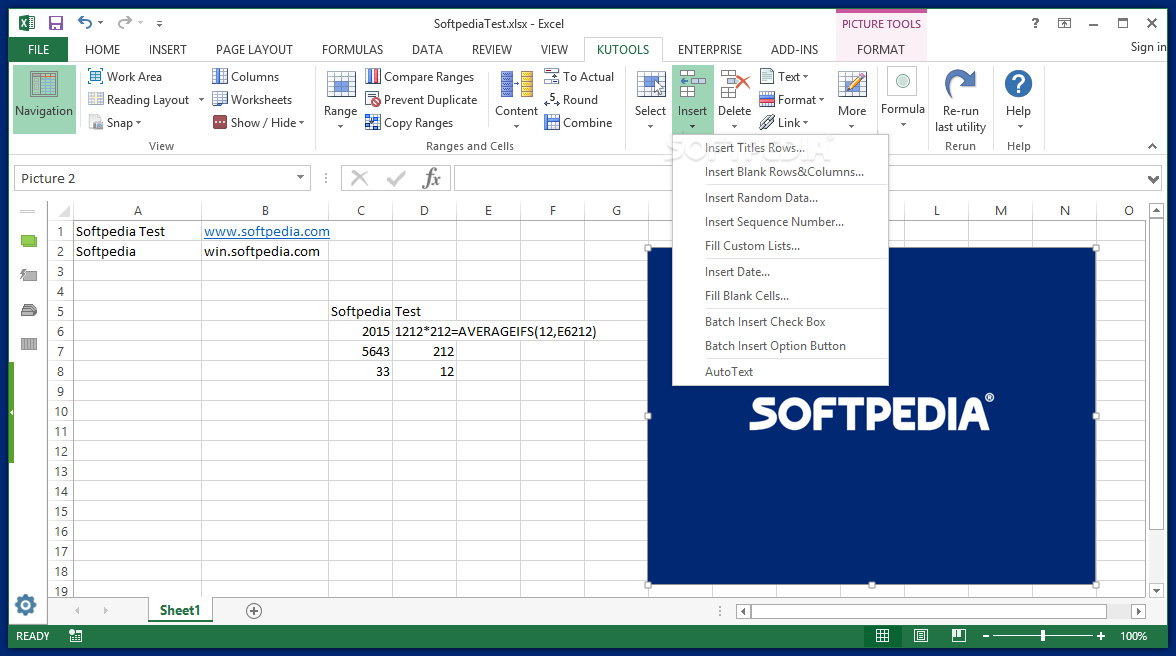This screenshot has width=1176, height=656.
Task: Choose Batch Insert Check Box
Action: click(780, 322)
